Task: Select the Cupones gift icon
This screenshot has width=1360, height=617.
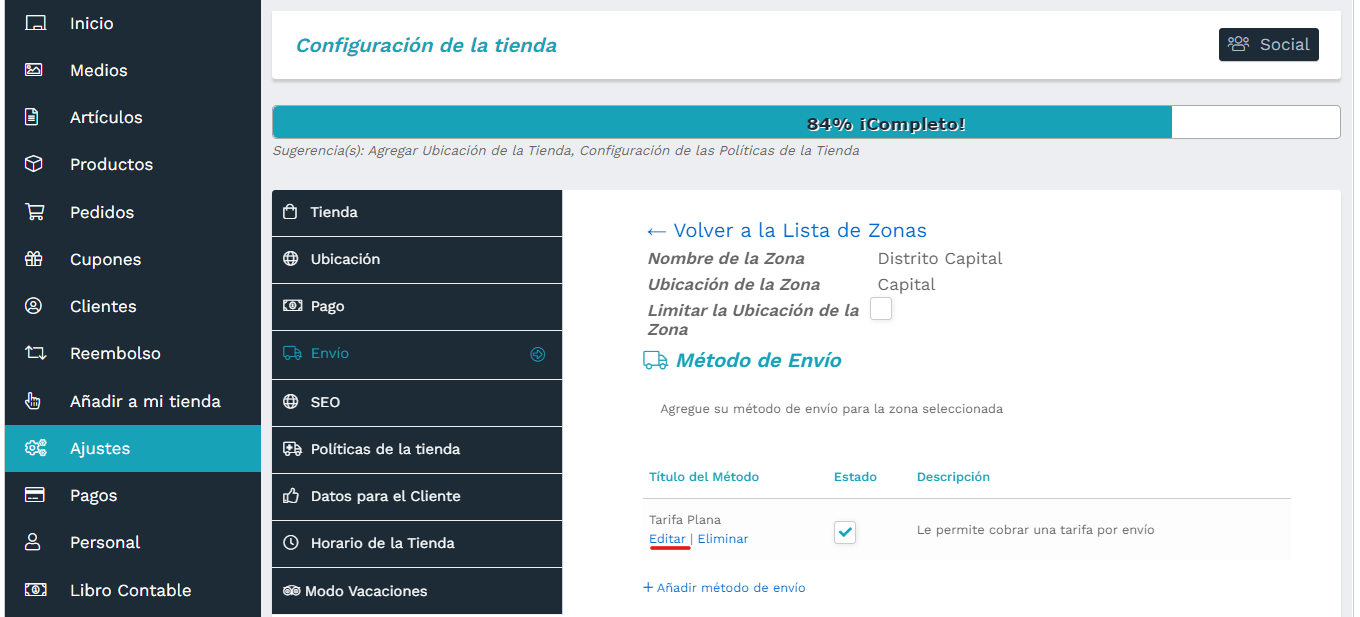Action: (x=36, y=259)
